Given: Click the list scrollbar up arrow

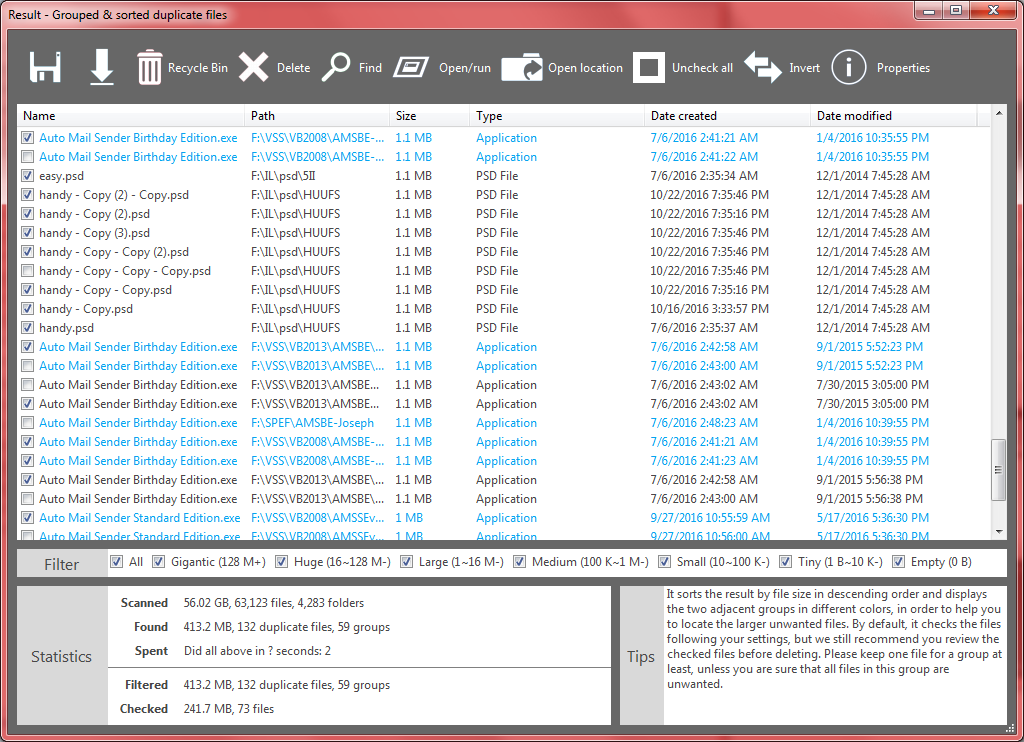Looking at the screenshot, I should 999,113.
